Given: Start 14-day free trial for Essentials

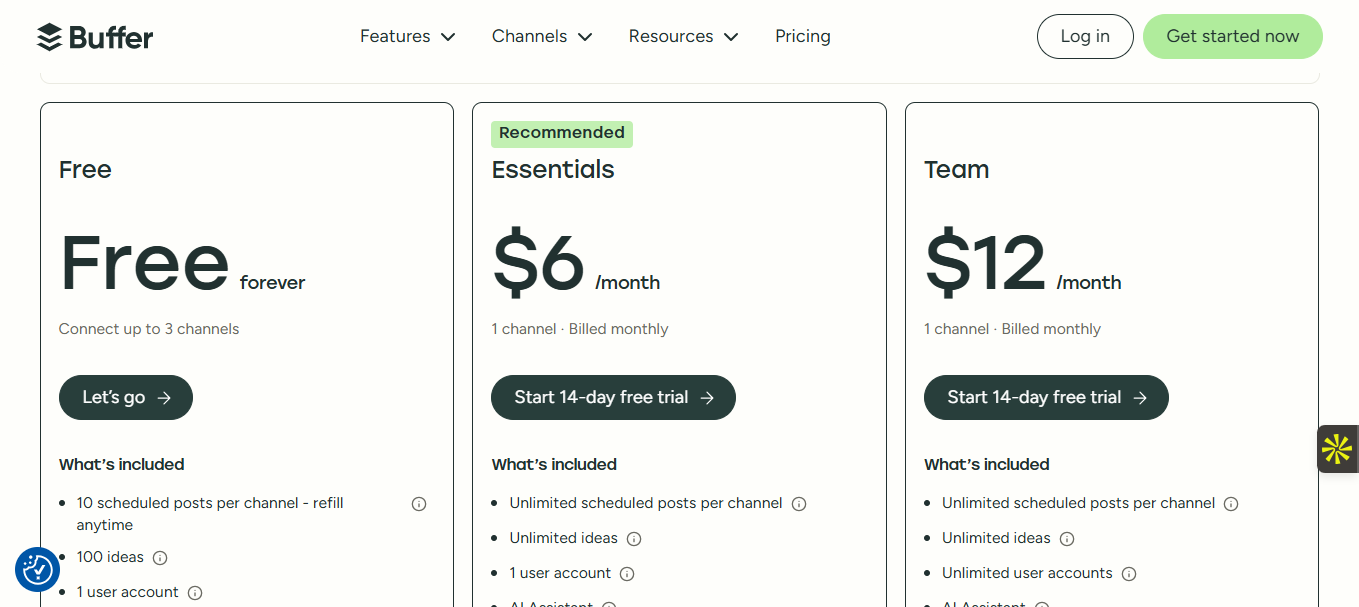Looking at the screenshot, I should 613,398.
